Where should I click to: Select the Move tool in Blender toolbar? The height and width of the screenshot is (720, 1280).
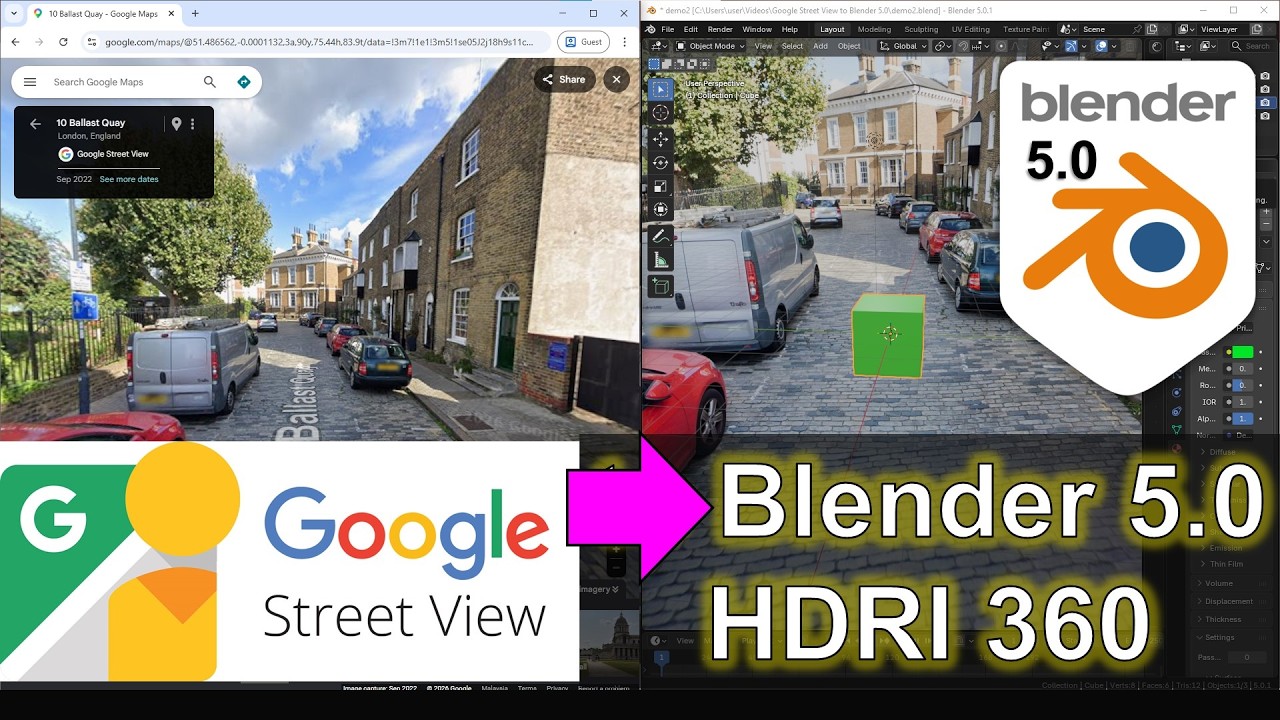pyautogui.click(x=661, y=140)
